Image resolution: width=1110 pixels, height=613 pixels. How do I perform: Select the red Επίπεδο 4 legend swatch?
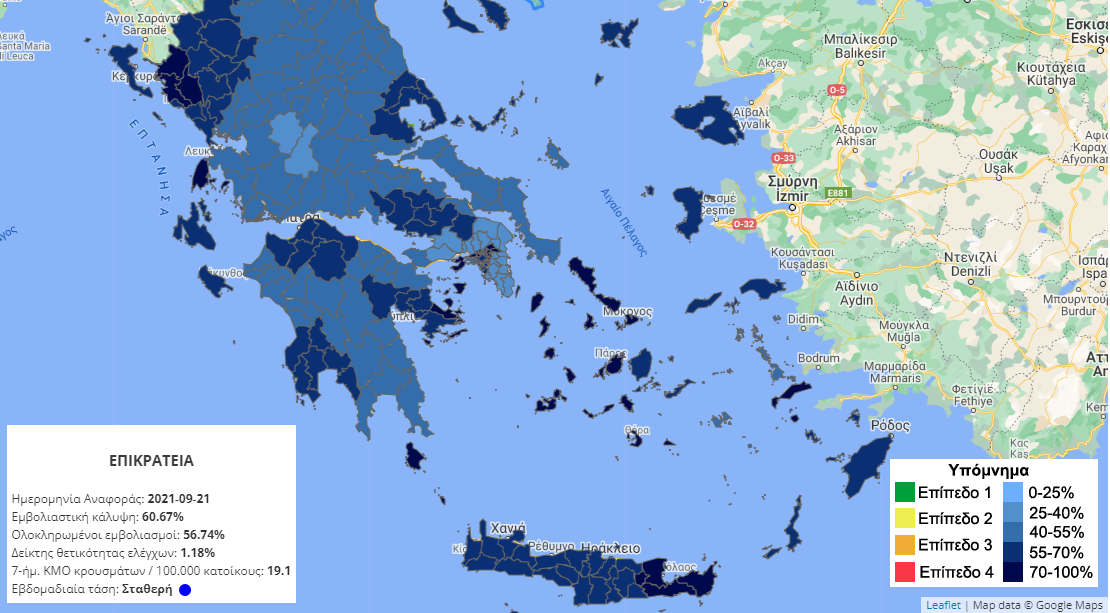coord(905,572)
